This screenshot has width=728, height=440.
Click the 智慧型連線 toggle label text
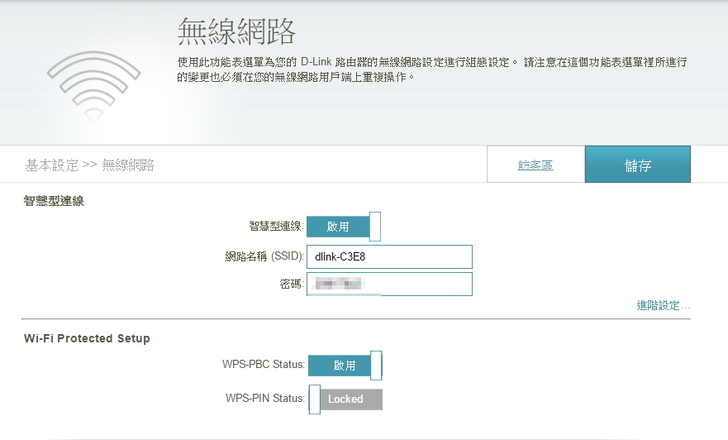(275, 227)
